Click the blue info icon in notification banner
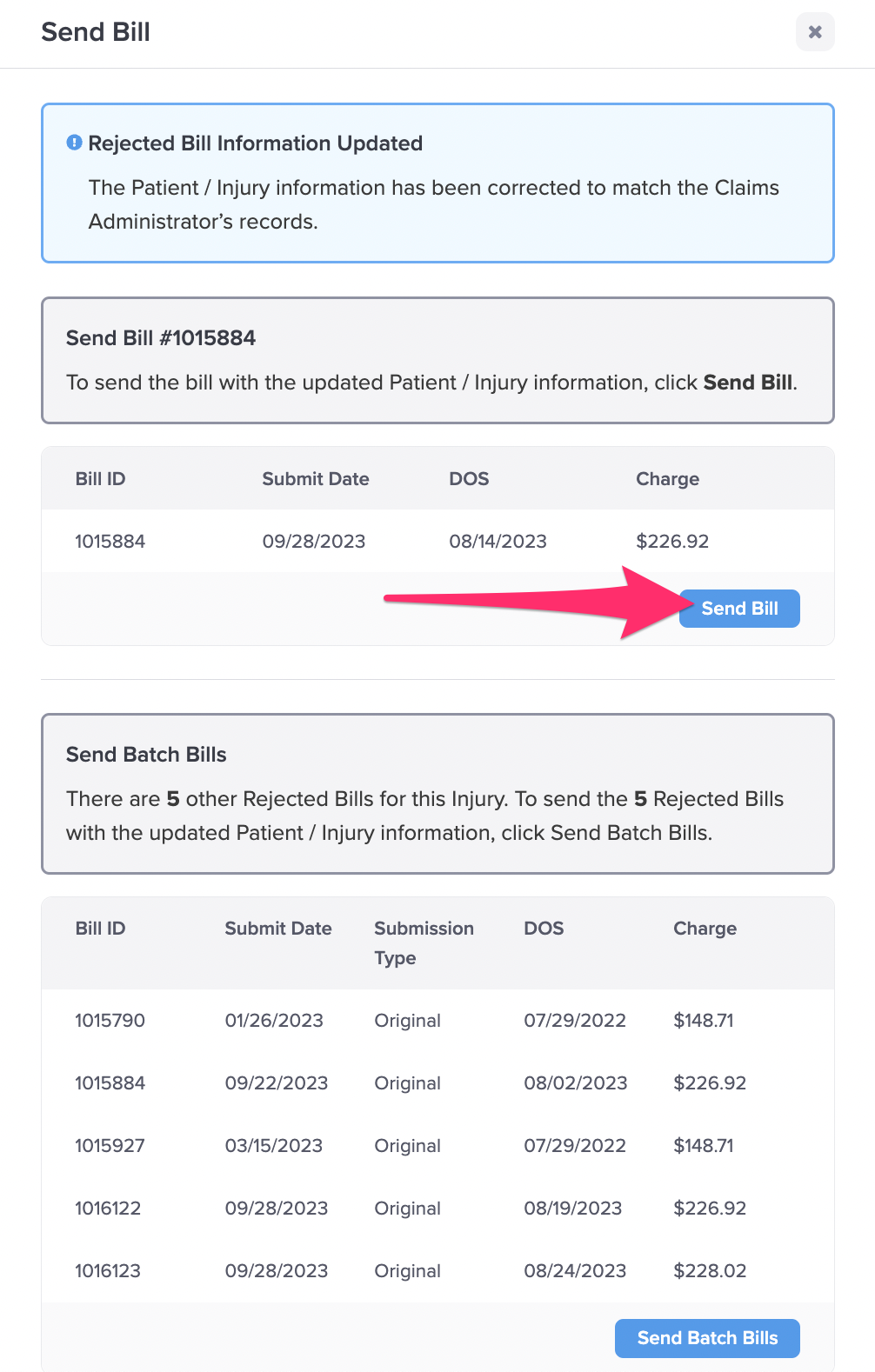Image resolution: width=875 pixels, height=1372 pixels. pos(73,142)
